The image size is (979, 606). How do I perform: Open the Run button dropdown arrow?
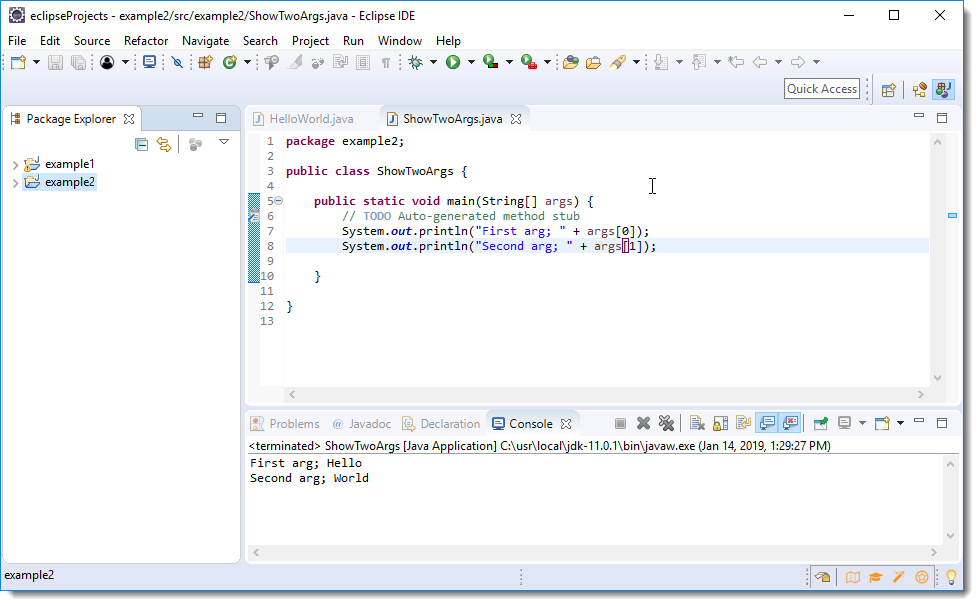(471, 62)
